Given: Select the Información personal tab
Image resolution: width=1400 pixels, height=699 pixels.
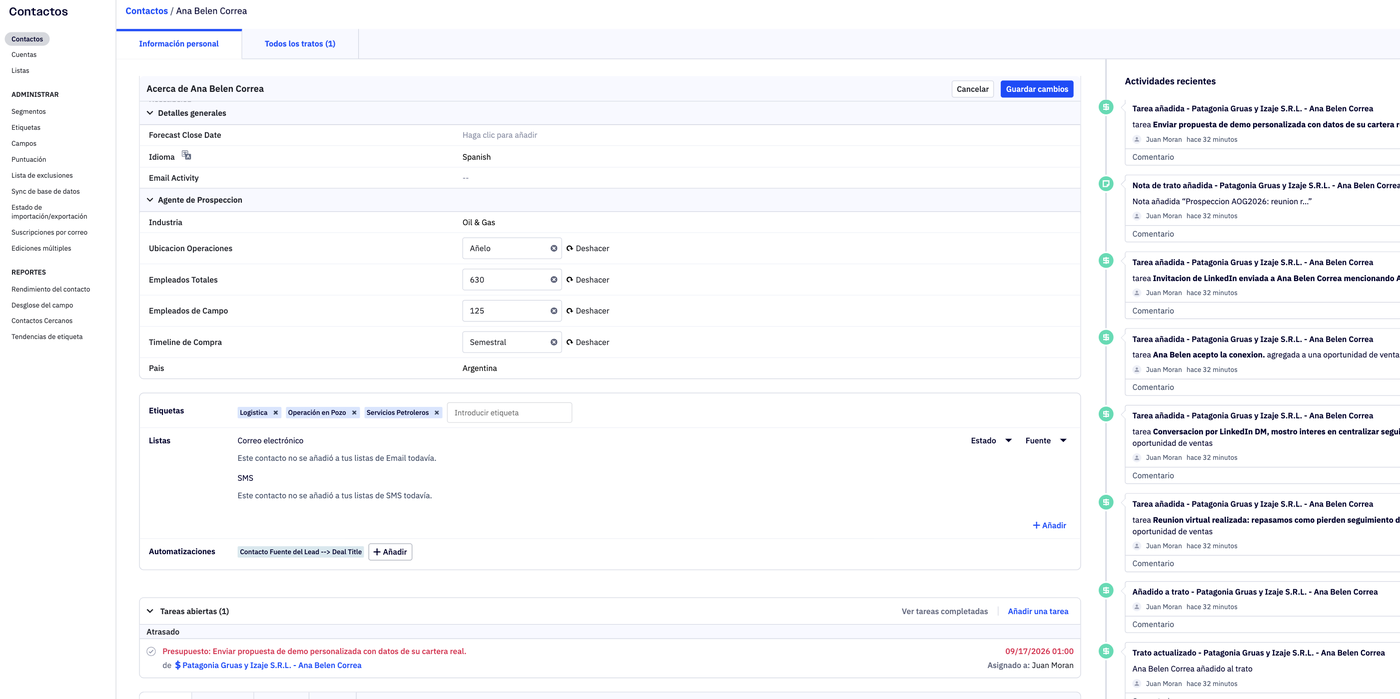Looking at the screenshot, I should click(x=179, y=44).
